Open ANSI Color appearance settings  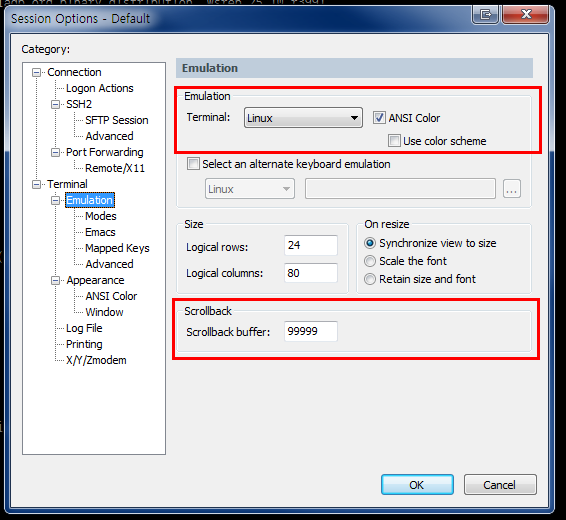tap(111, 296)
